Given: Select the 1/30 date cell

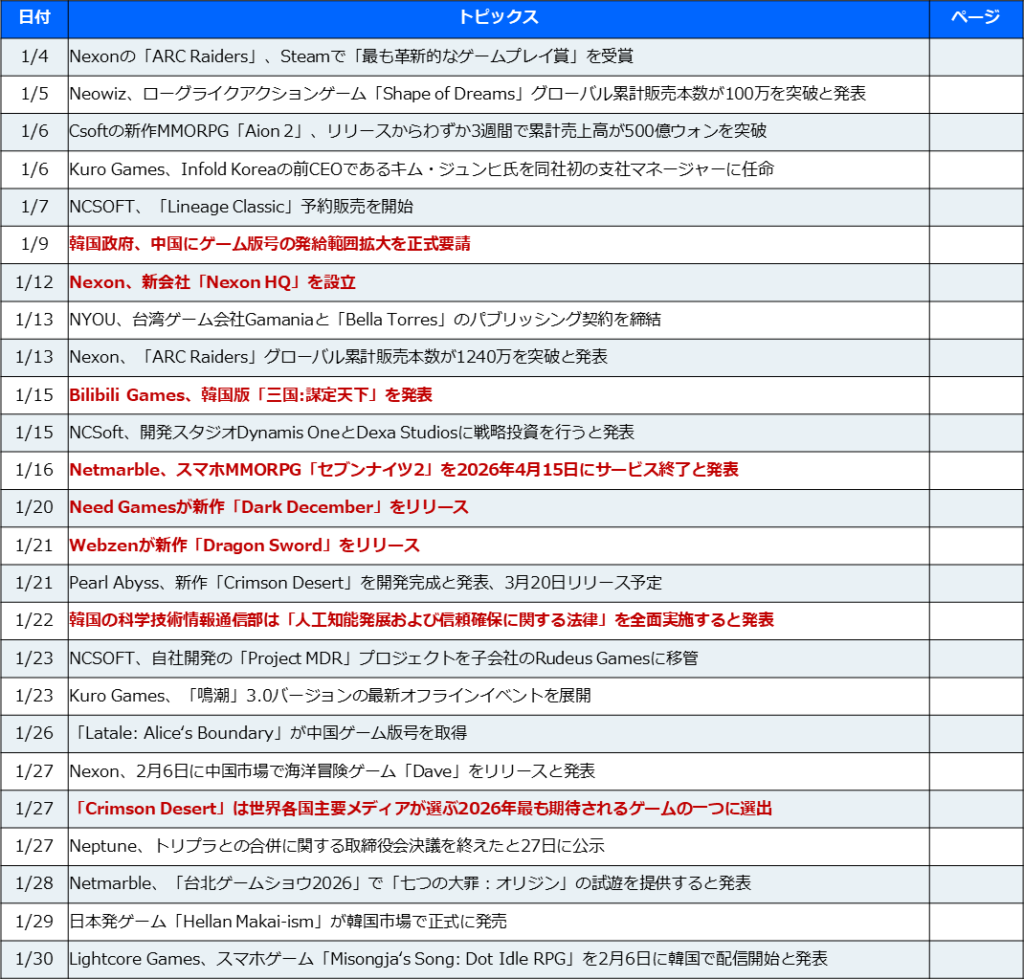Looking at the screenshot, I should click(x=34, y=958).
